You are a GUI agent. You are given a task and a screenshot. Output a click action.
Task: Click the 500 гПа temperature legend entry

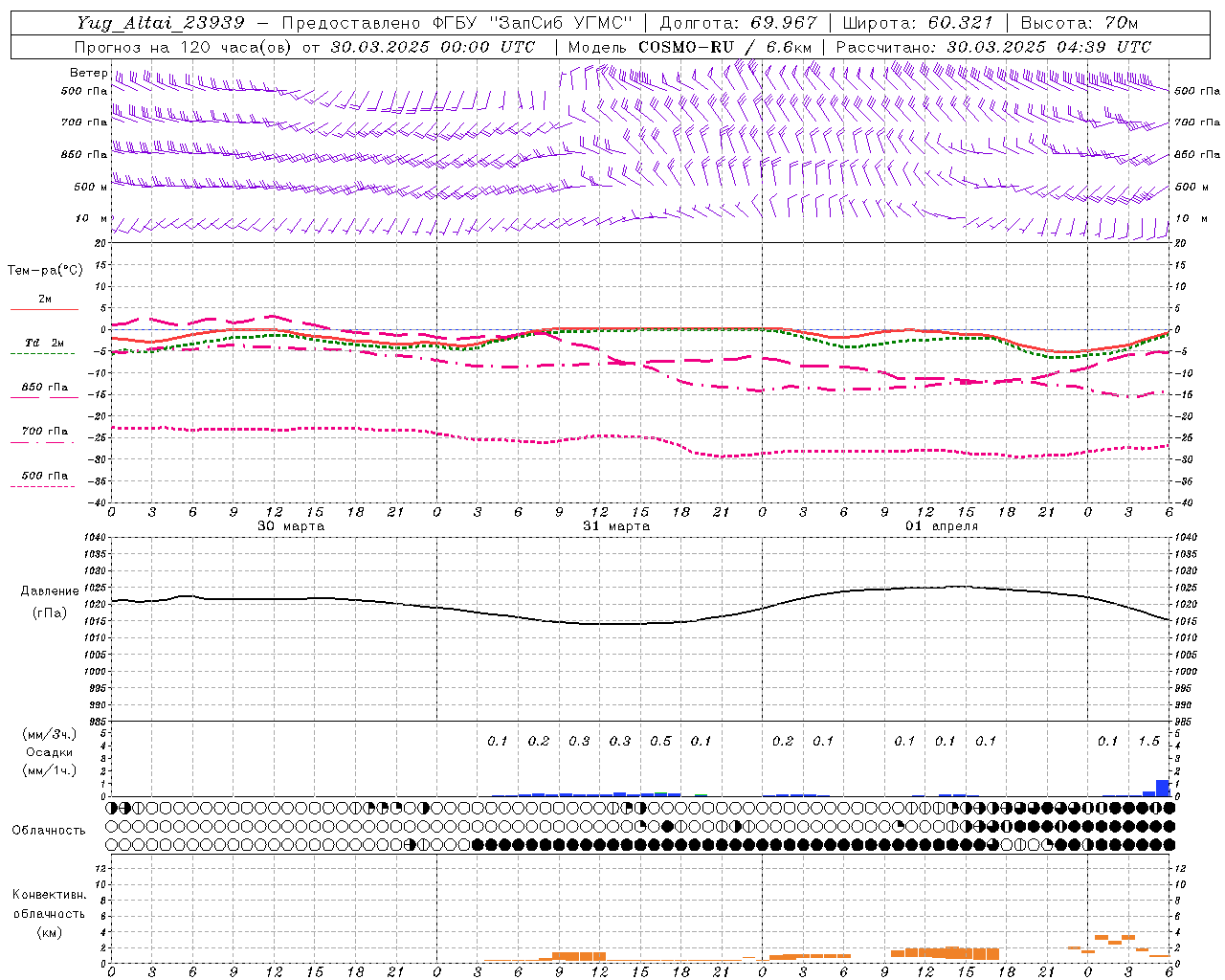point(45,476)
